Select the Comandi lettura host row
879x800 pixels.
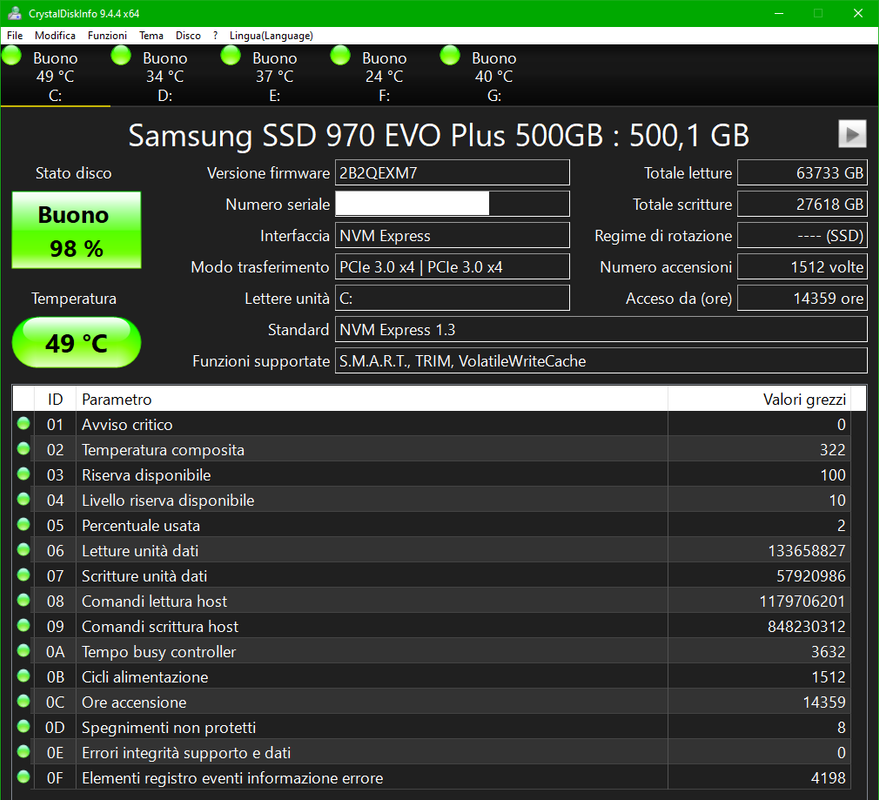431,601
